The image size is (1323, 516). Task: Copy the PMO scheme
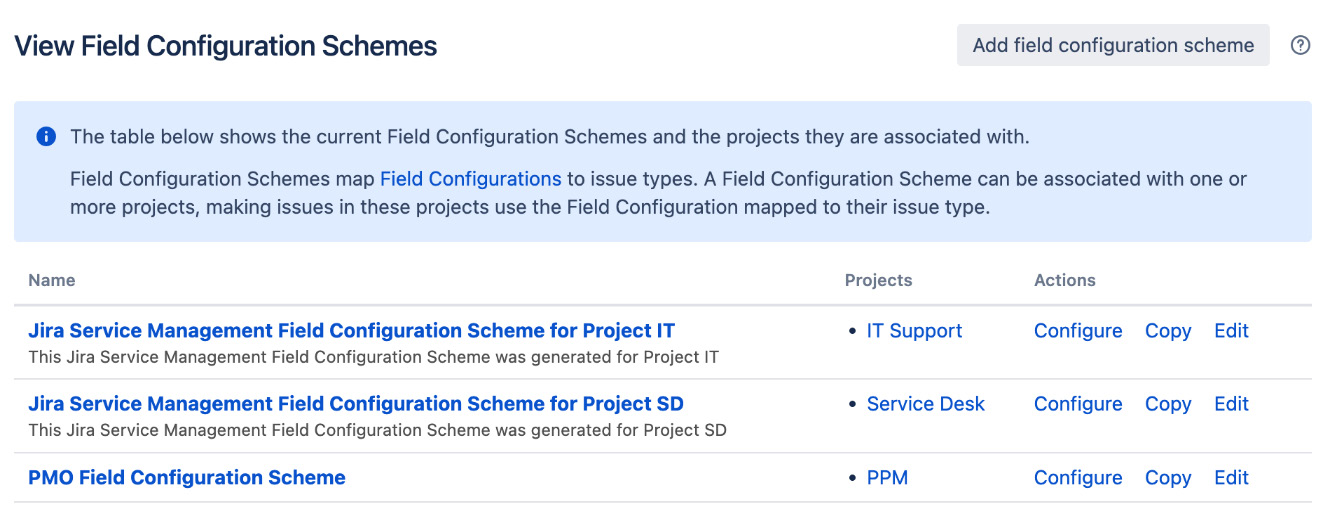pos(1168,478)
